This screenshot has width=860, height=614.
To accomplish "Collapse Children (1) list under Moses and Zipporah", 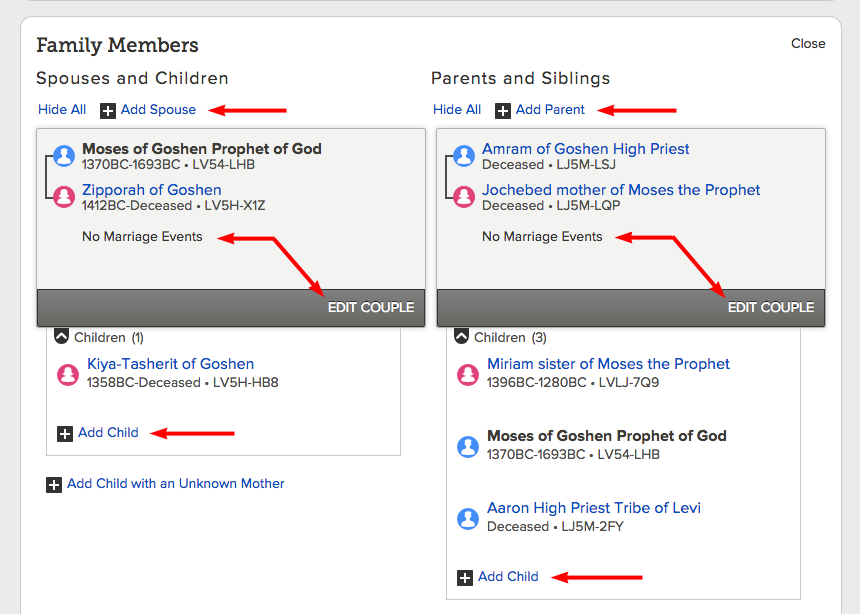I will 61,336.
